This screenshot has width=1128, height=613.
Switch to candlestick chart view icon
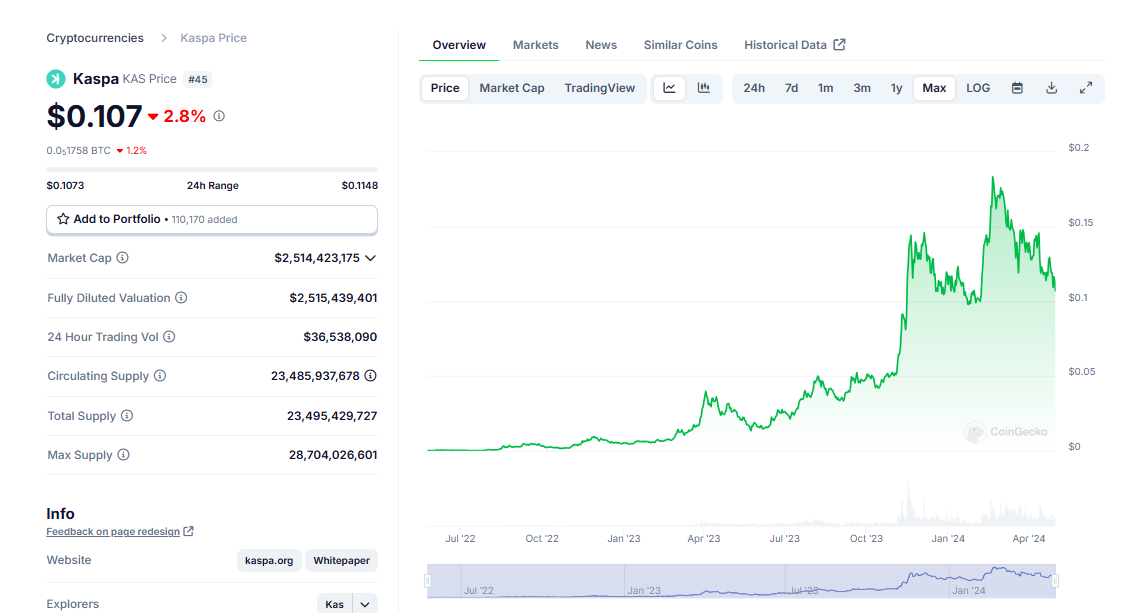(704, 88)
